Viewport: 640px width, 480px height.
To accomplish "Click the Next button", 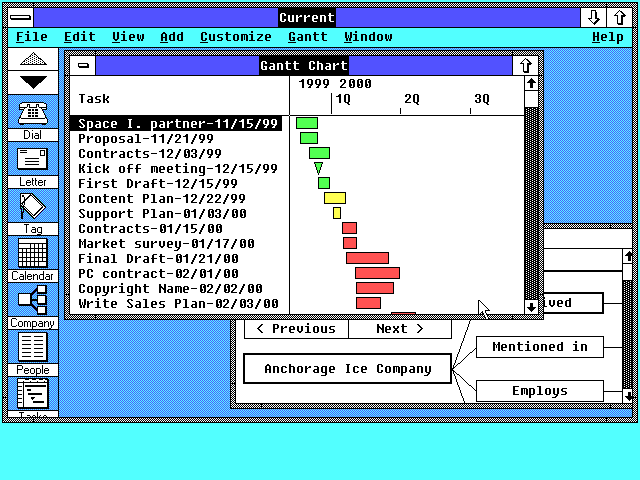I will [x=400, y=329].
